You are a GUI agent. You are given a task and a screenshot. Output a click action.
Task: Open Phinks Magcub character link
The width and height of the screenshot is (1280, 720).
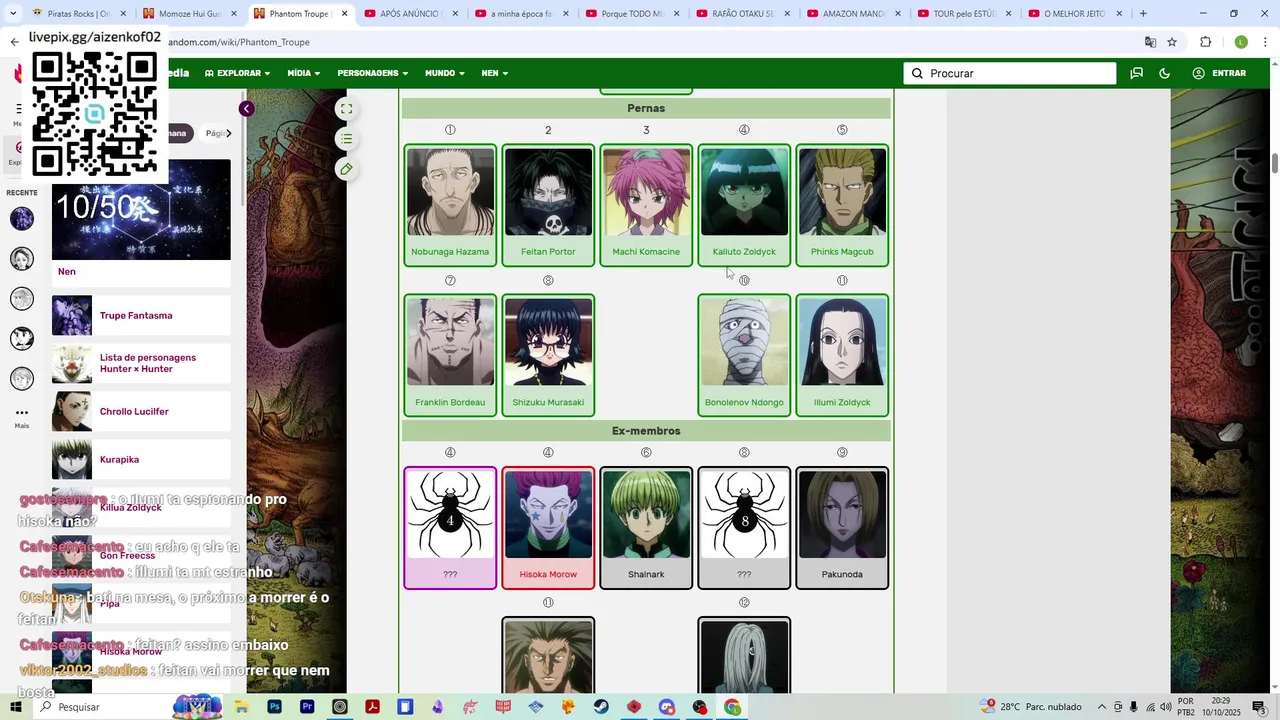(x=842, y=252)
